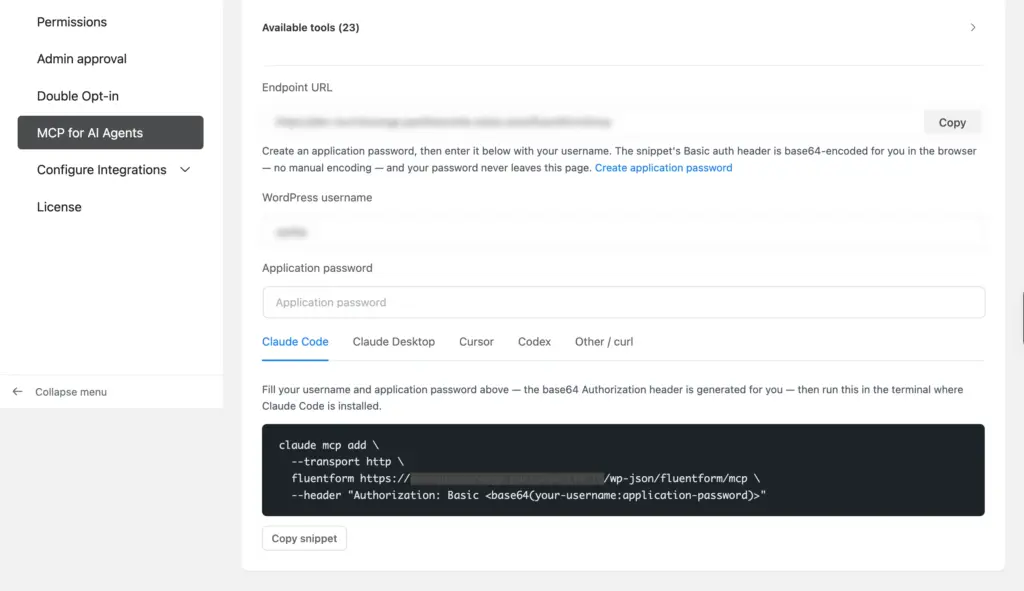Click the Collapse menu label

pos(71,392)
